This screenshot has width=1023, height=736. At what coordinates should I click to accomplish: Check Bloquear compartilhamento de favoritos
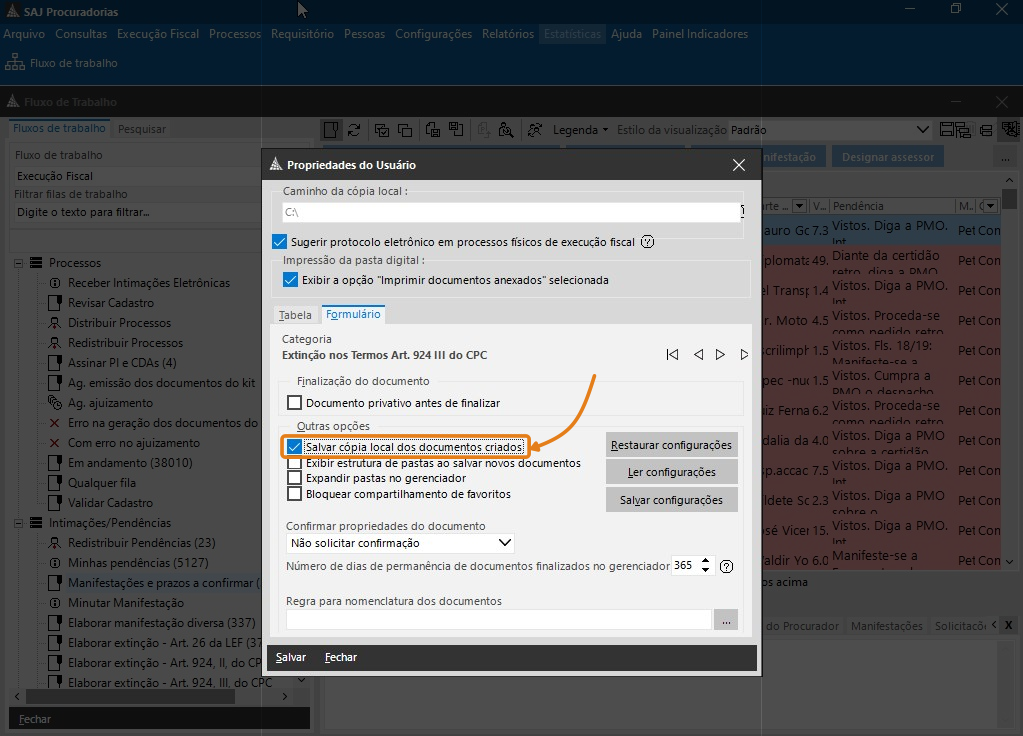(x=295, y=494)
